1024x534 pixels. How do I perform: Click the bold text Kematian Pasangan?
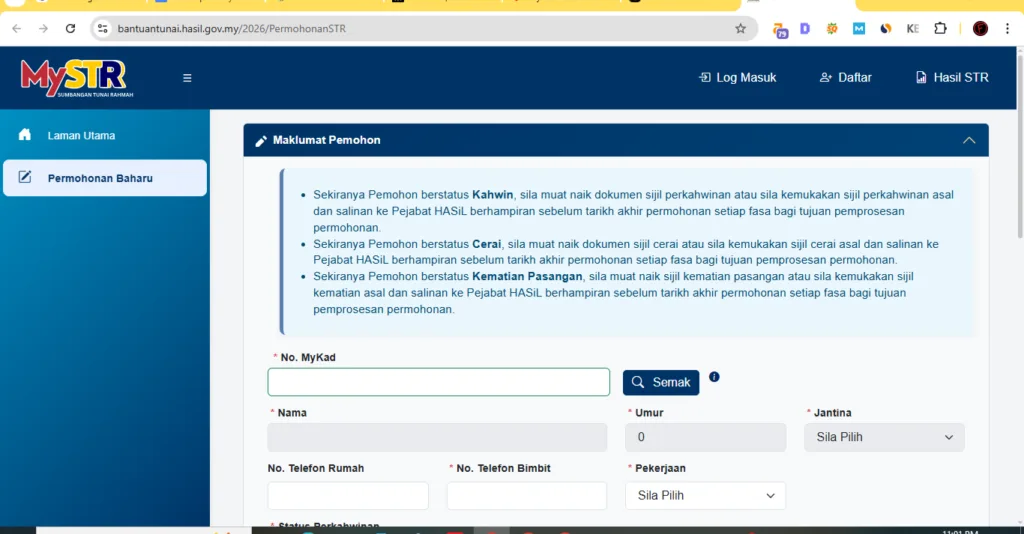coord(527,276)
